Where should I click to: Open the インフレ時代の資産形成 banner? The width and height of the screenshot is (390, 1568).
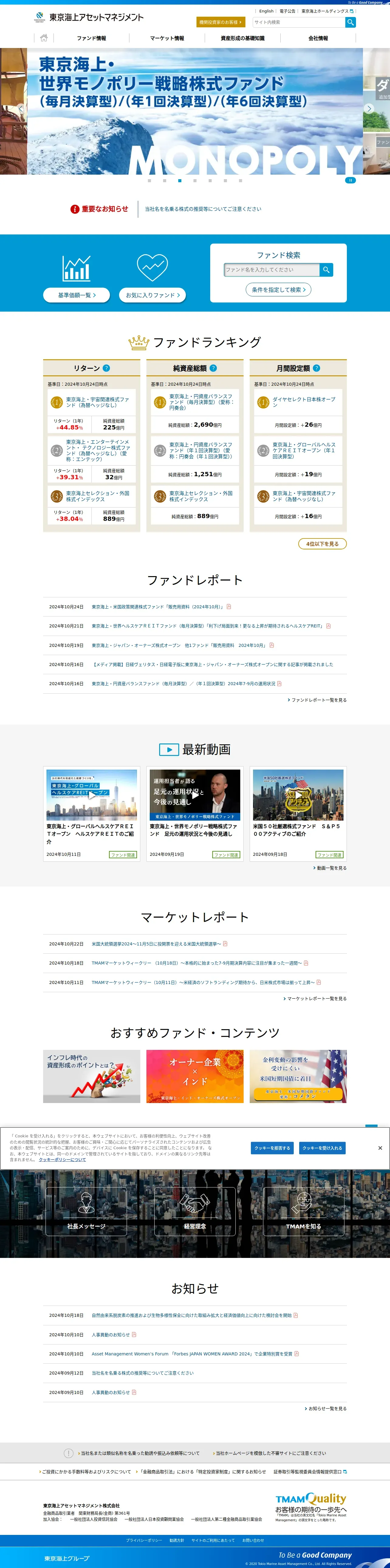[92, 1076]
